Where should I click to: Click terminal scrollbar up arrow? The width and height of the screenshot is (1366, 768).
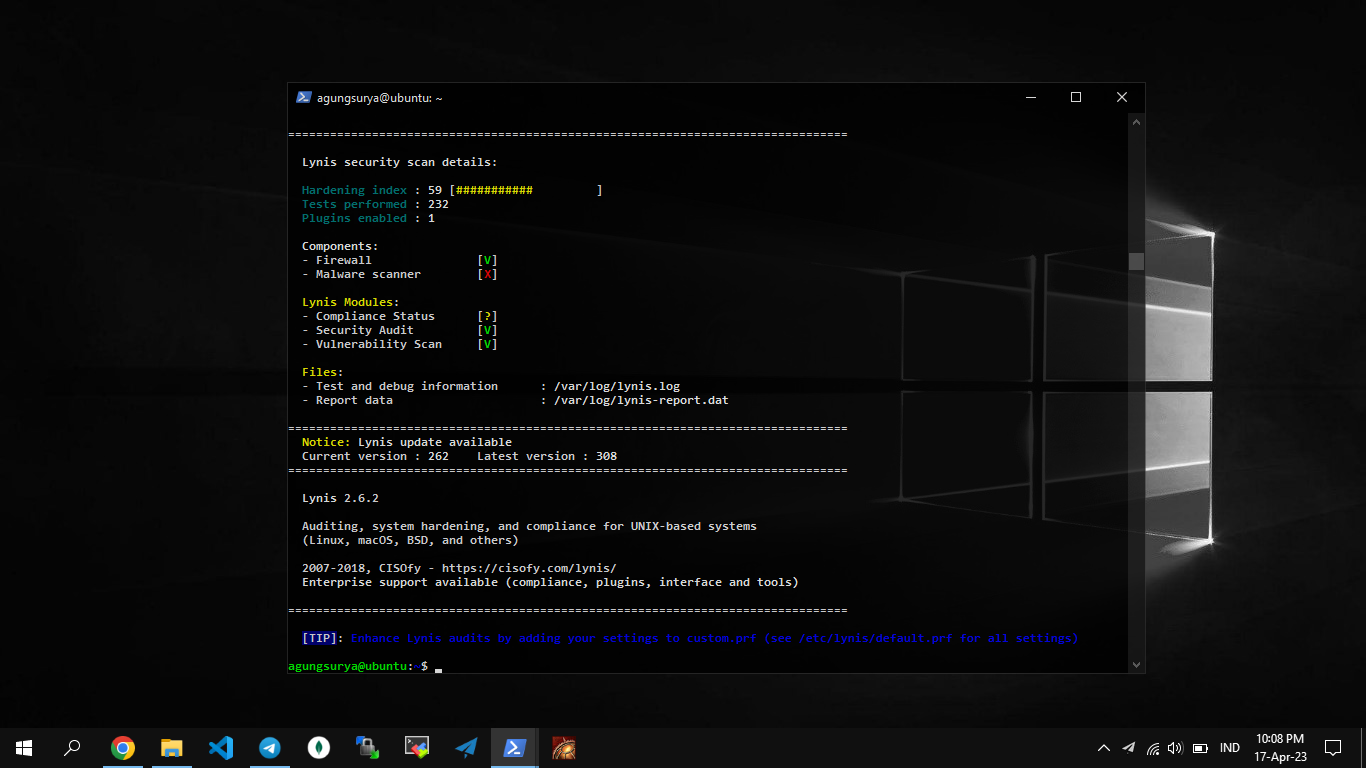[1136, 122]
